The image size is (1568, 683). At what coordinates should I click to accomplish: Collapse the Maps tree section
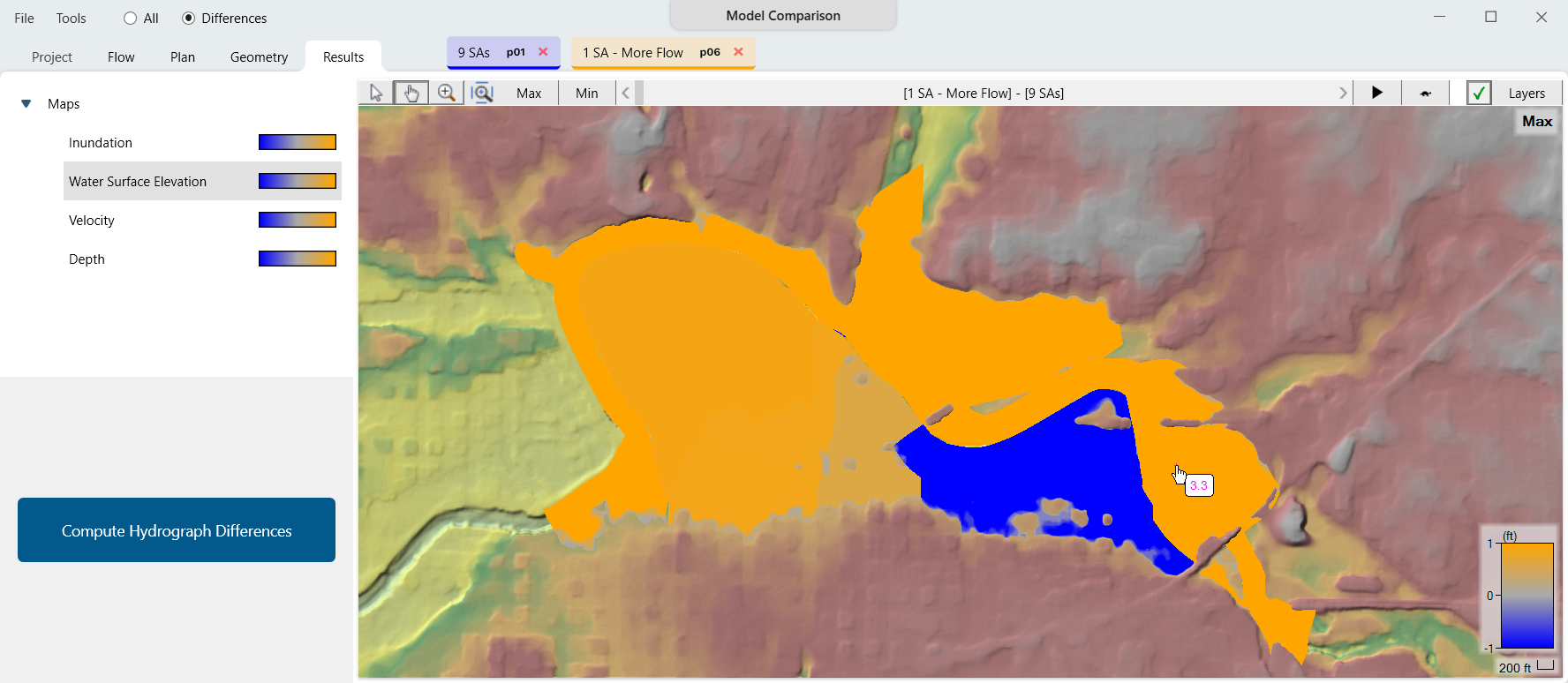point(26,104)
